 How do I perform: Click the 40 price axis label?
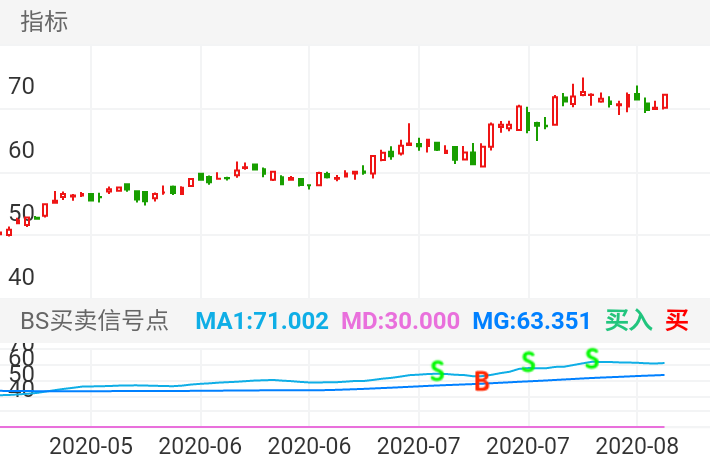[21, 276]
